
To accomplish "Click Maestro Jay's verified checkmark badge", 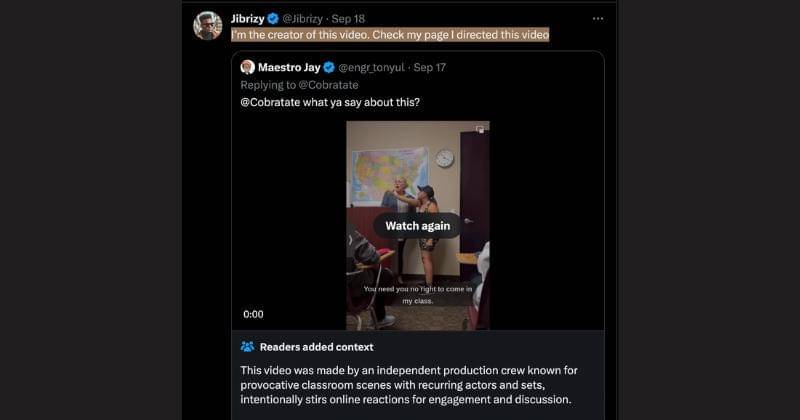I will tap(326, 67).
